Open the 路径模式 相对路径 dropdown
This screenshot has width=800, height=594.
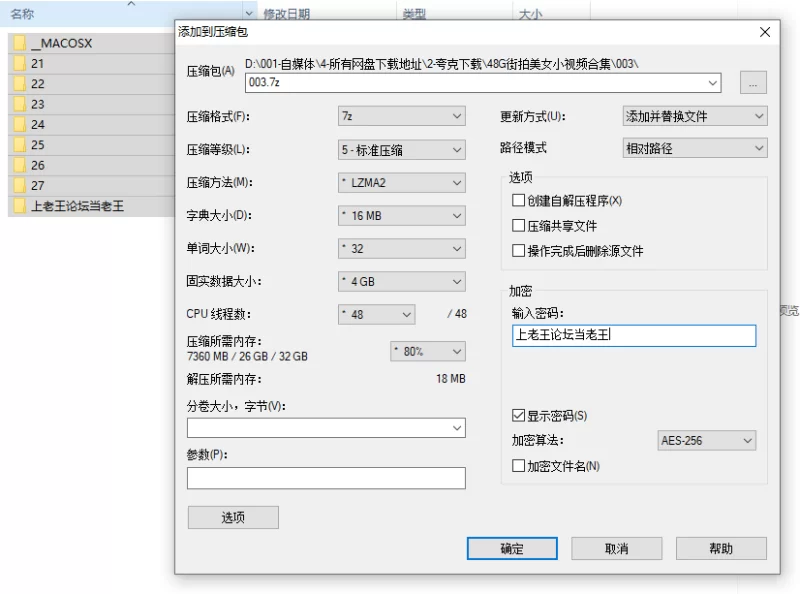tap(695, 148)
